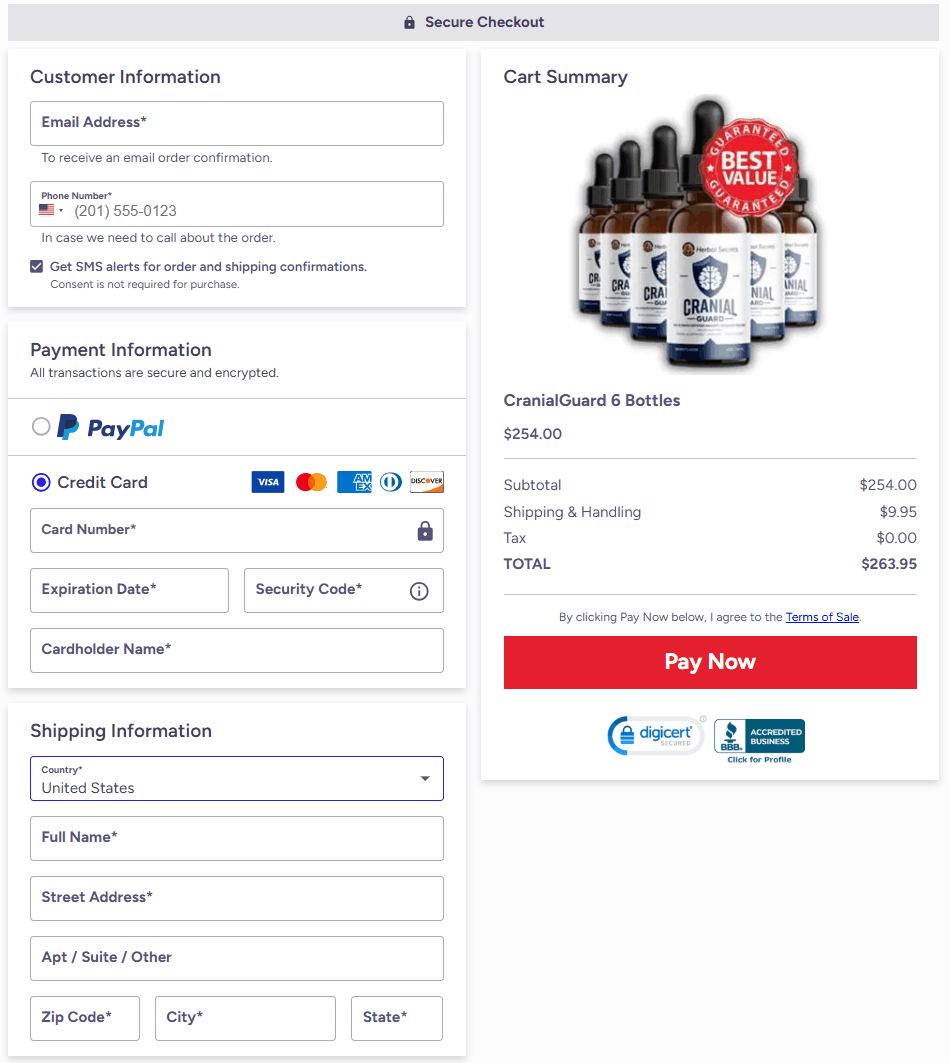Click the American Express logo
Image resolution: width=949 pixels, height=1063 pixels.
coord(354,482)
